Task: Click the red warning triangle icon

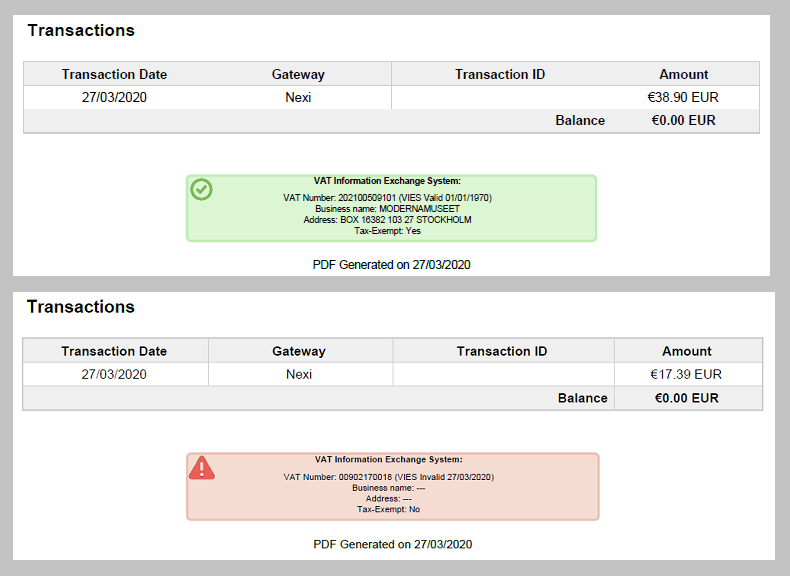Action: pyautogui.click(x=202, y=468)
